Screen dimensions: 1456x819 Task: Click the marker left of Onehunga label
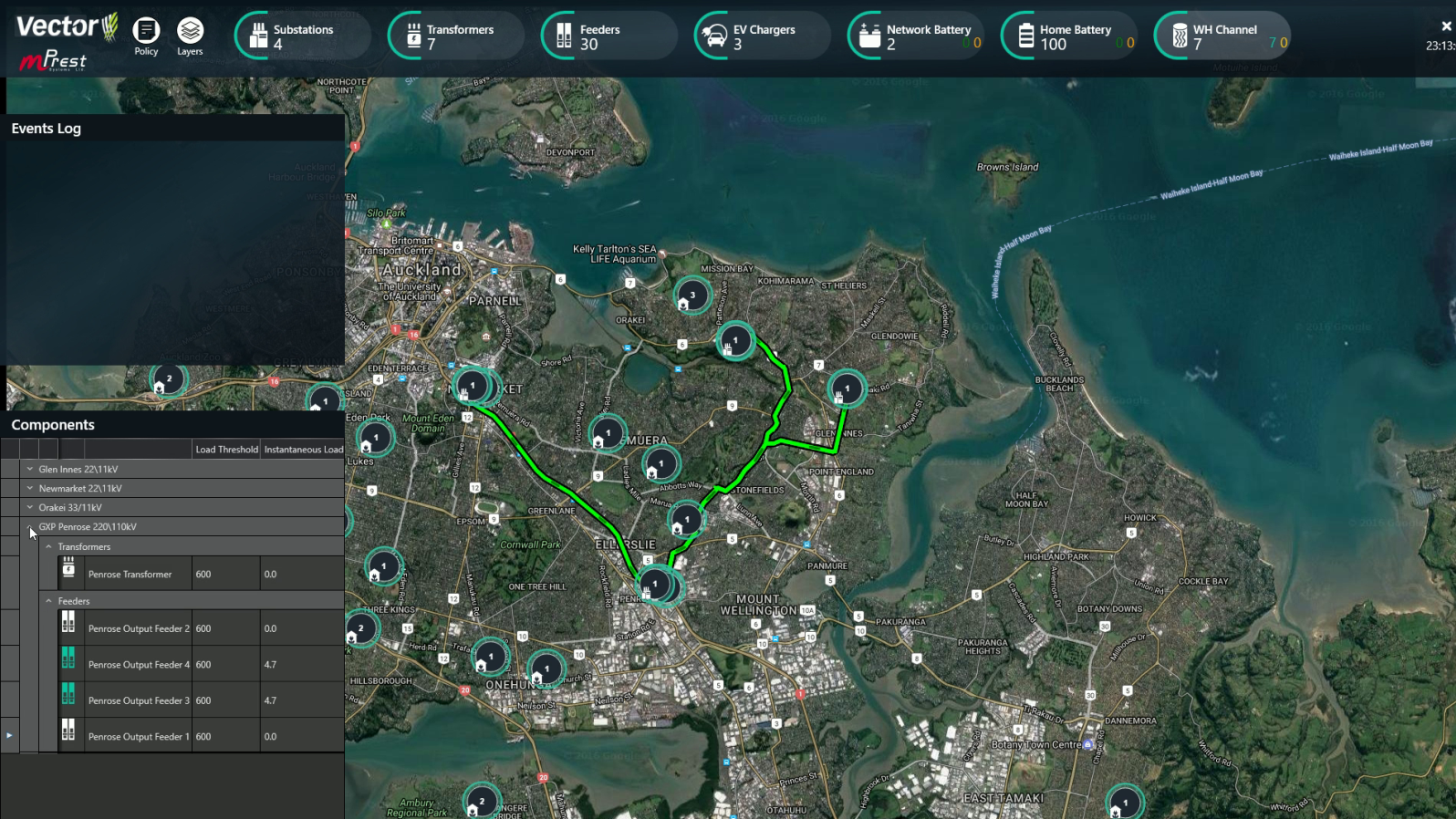(491, 657)
